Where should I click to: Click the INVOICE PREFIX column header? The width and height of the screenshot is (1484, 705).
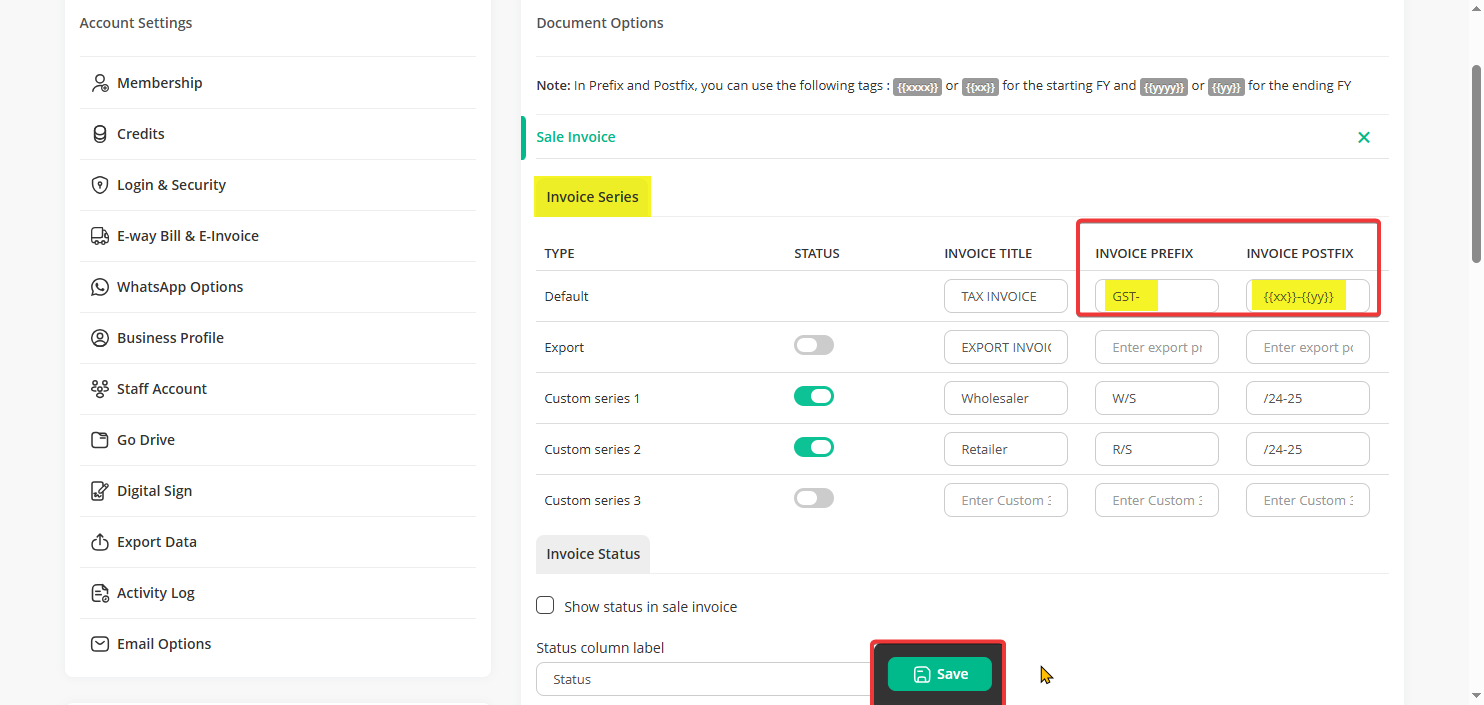[x=1144, y=253]
